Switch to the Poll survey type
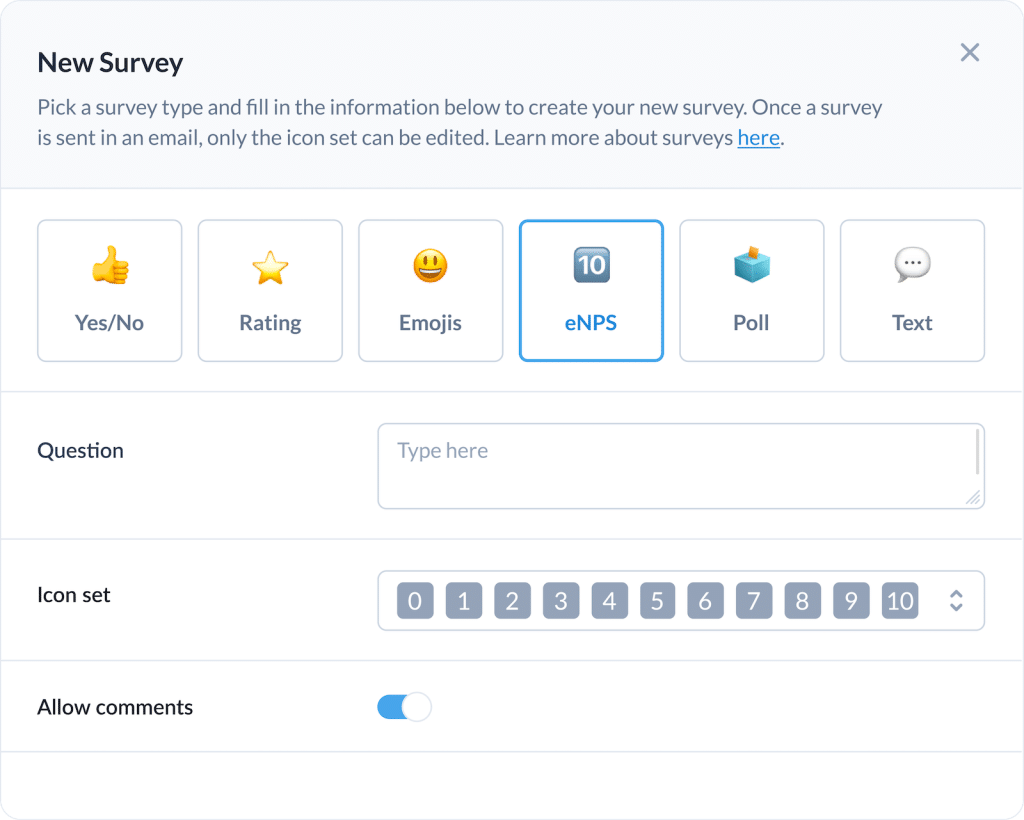1024x820 pixels. (751, 290)
